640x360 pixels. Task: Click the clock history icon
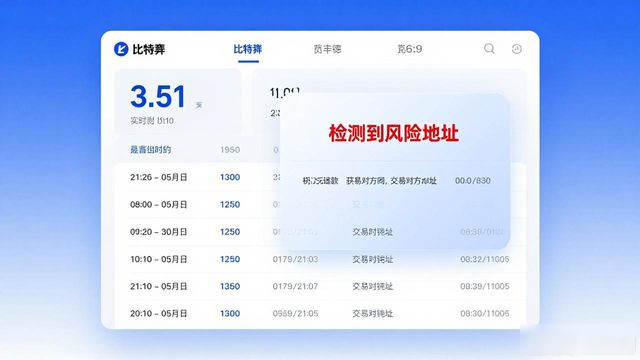[517, 49]
